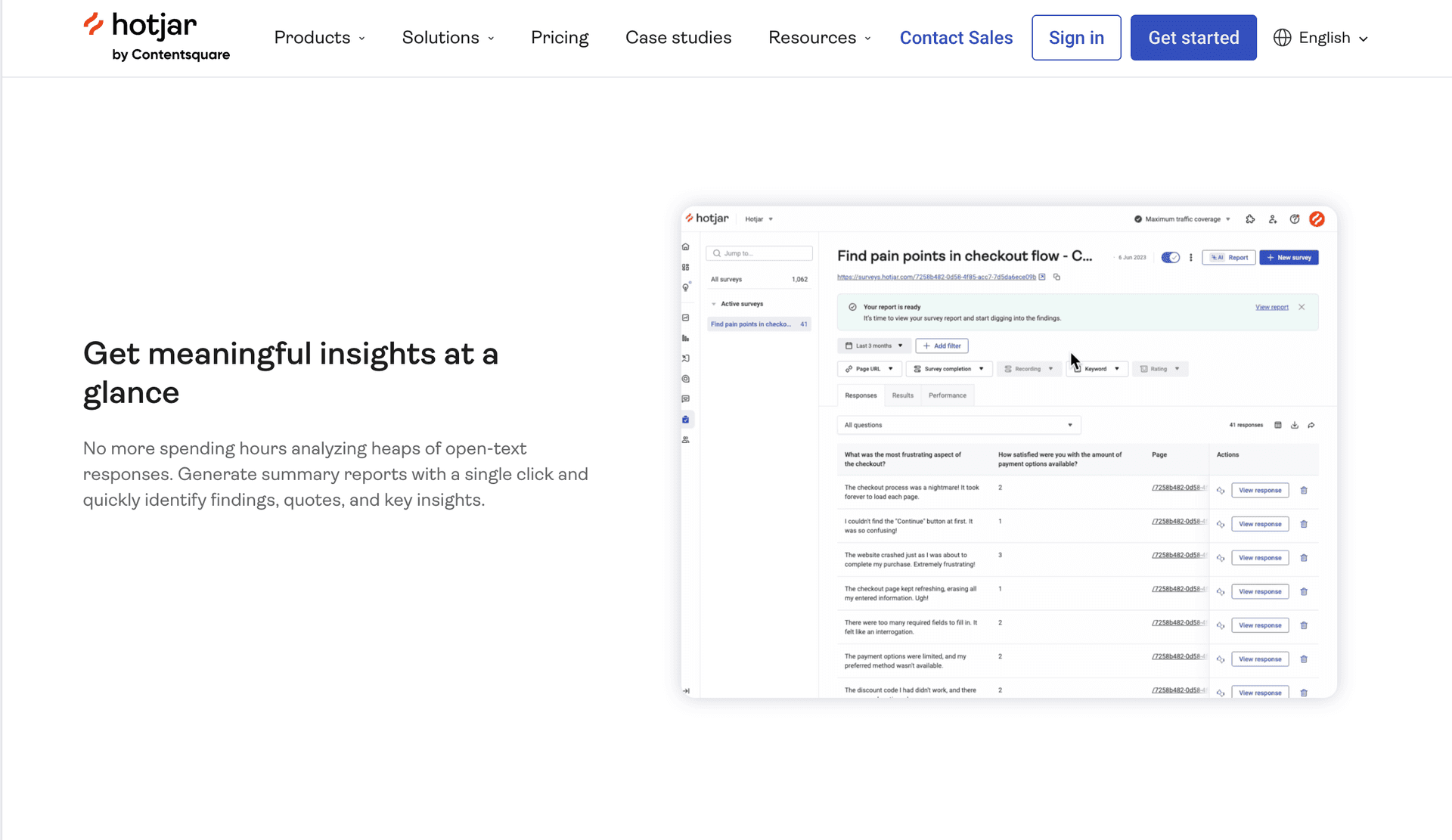Image resolution: width=1452 pixels, height=840 pixels.
Task: Delete the Continue button confusing response row
Action: 1304,524
